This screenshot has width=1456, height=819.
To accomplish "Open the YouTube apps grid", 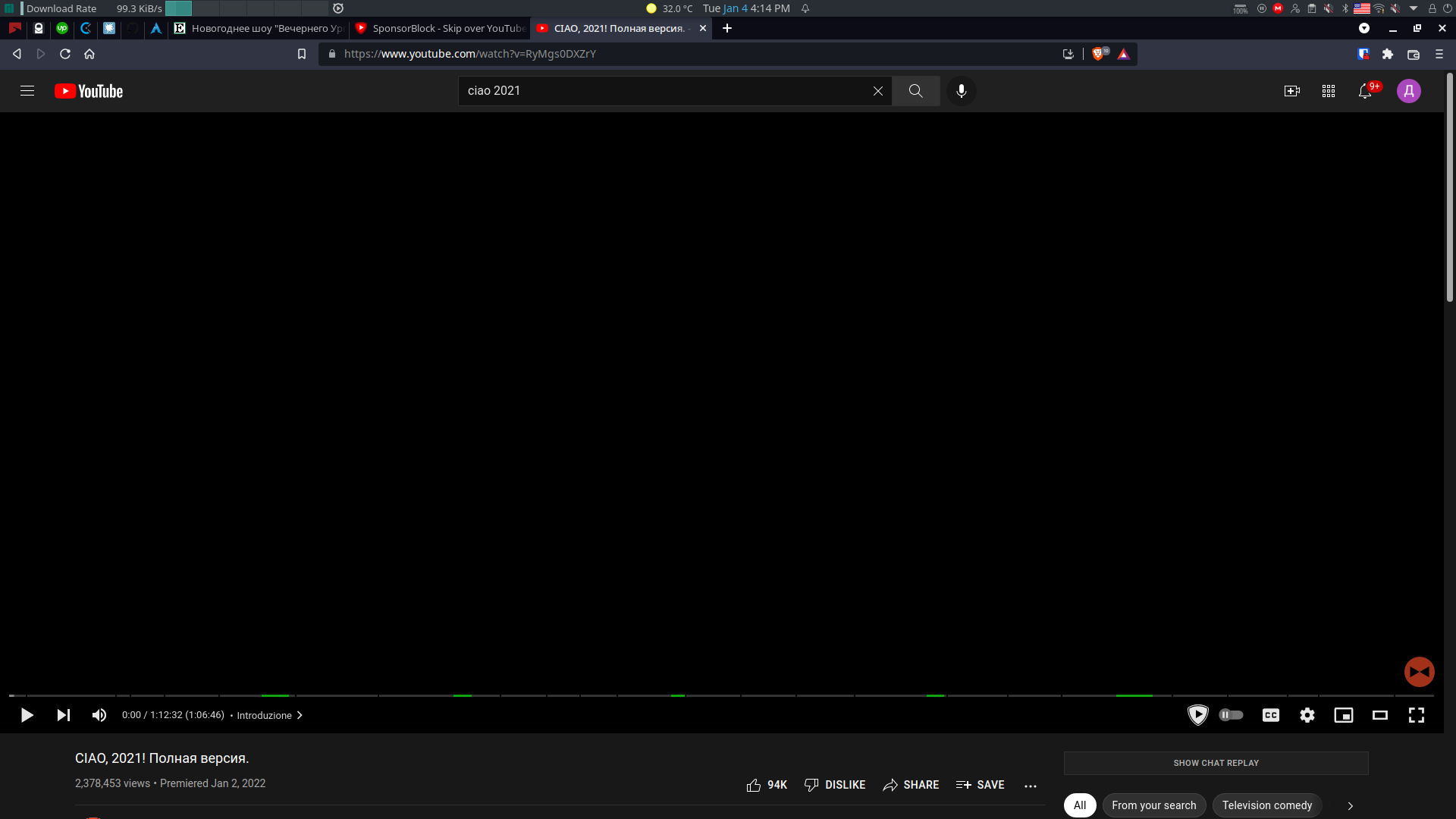I will tap(1329, 91).
